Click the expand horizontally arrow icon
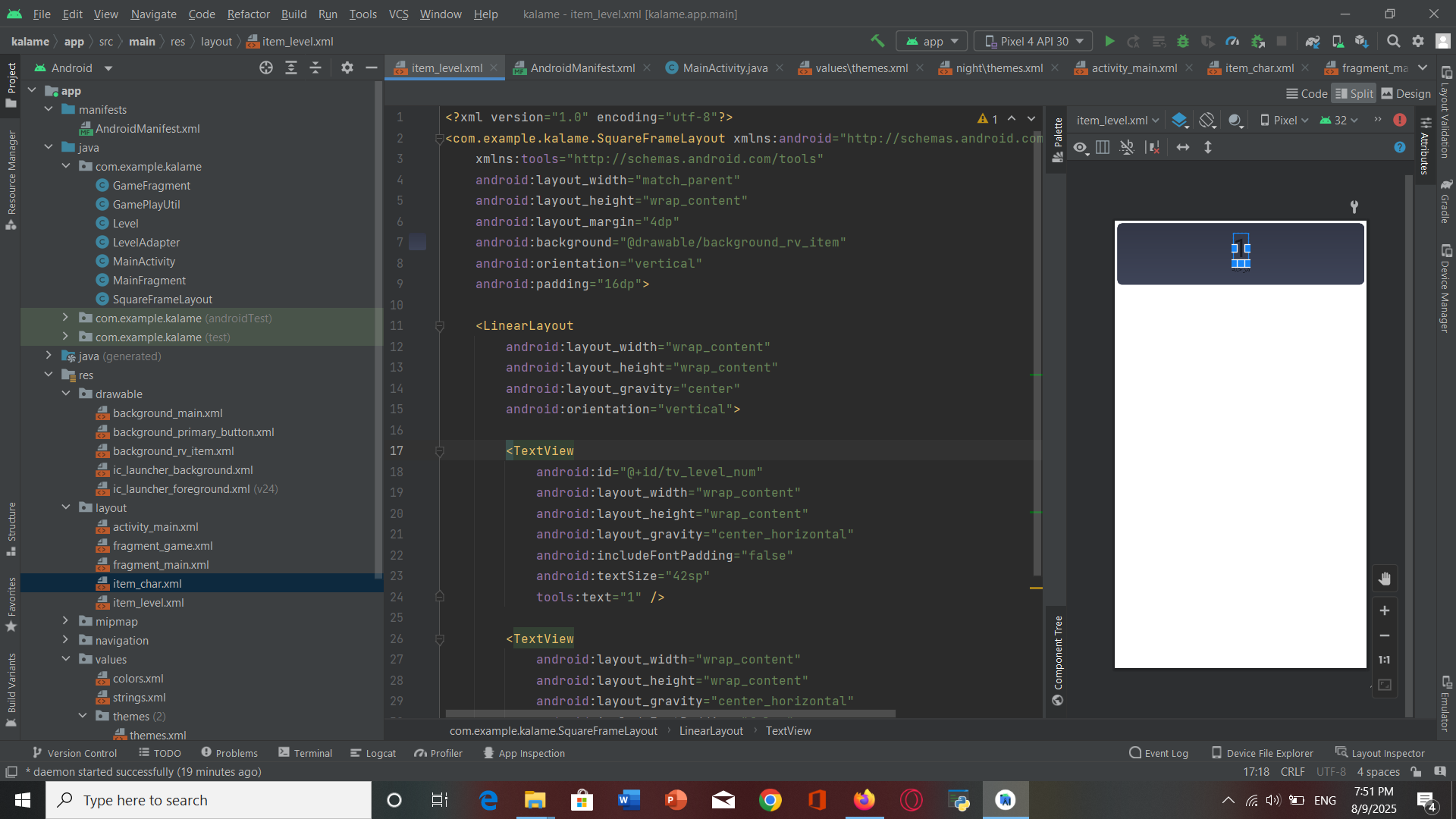 [x=1183, y=147]
